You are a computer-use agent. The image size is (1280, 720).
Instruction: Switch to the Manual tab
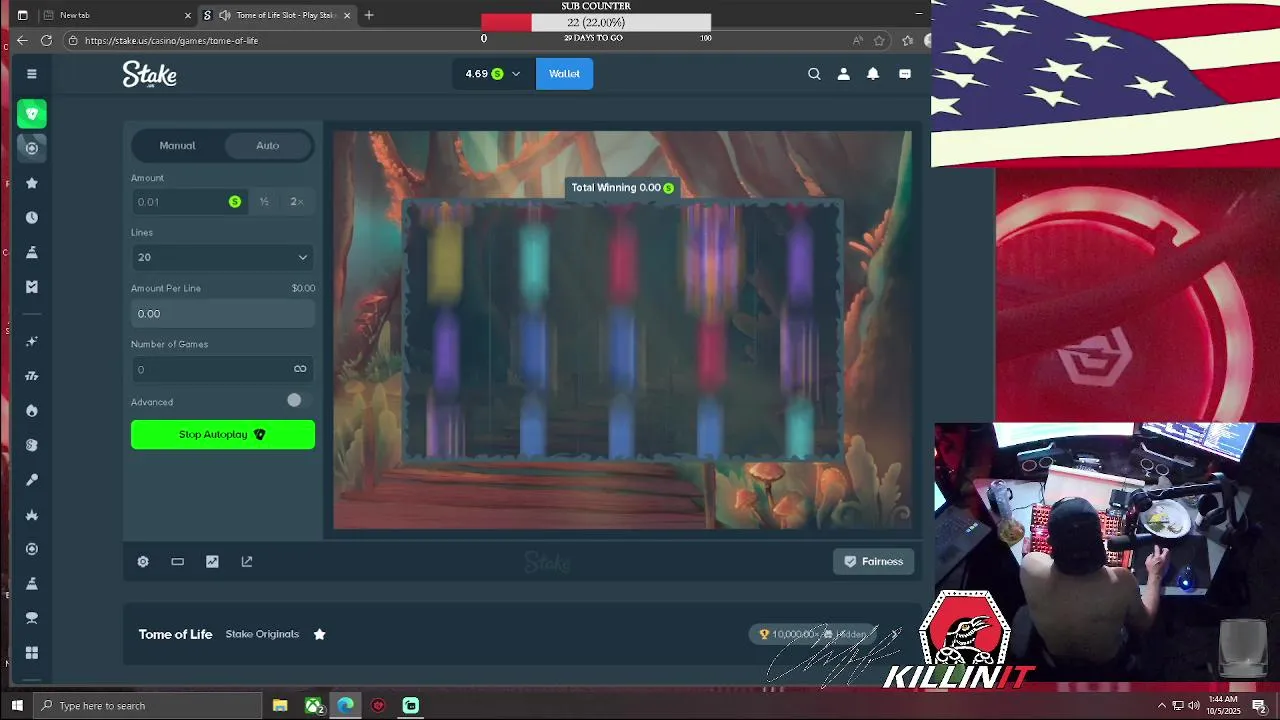[177, 146]
